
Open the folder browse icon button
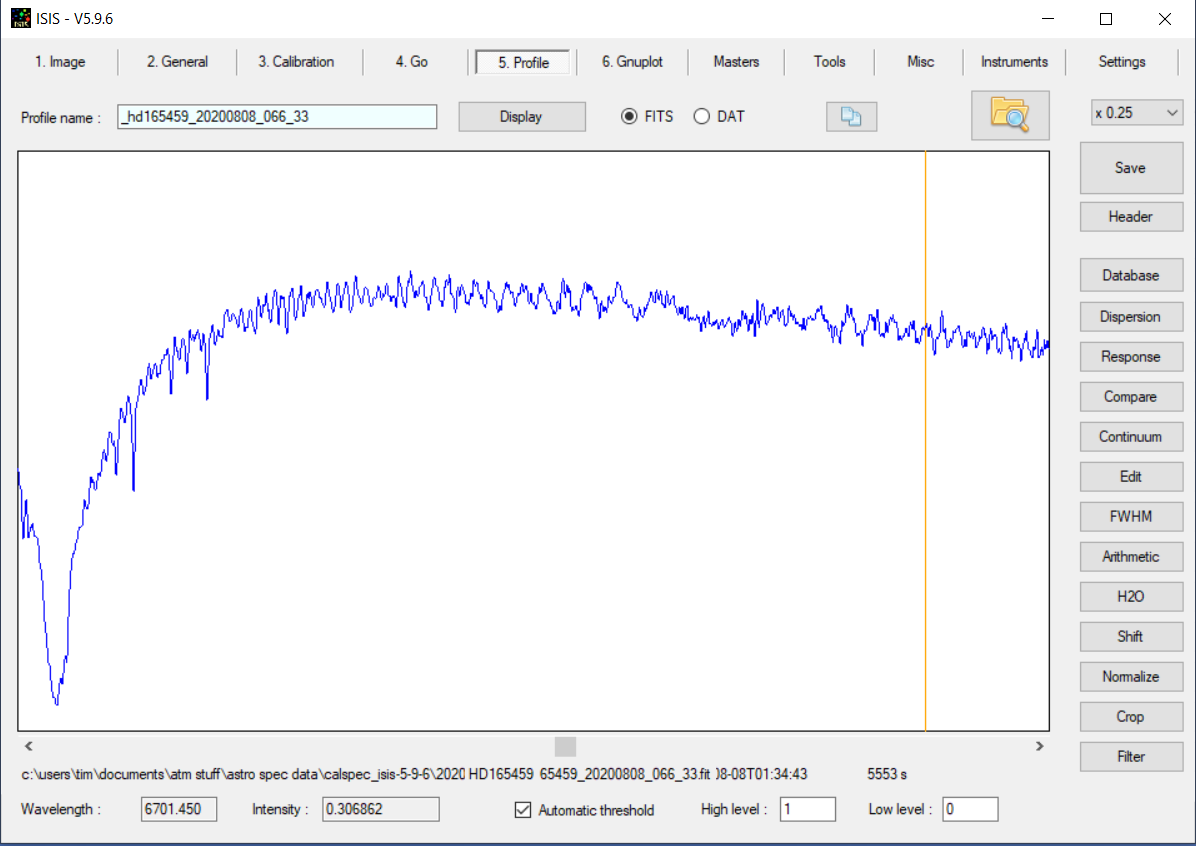tap(1010, 115)
